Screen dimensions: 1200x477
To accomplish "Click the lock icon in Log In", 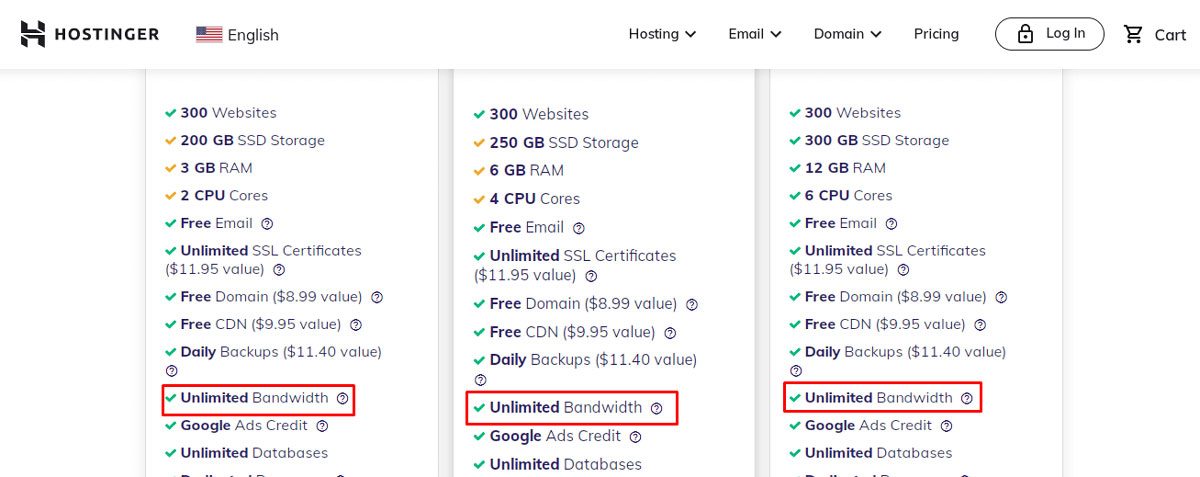I will 1025,34.
